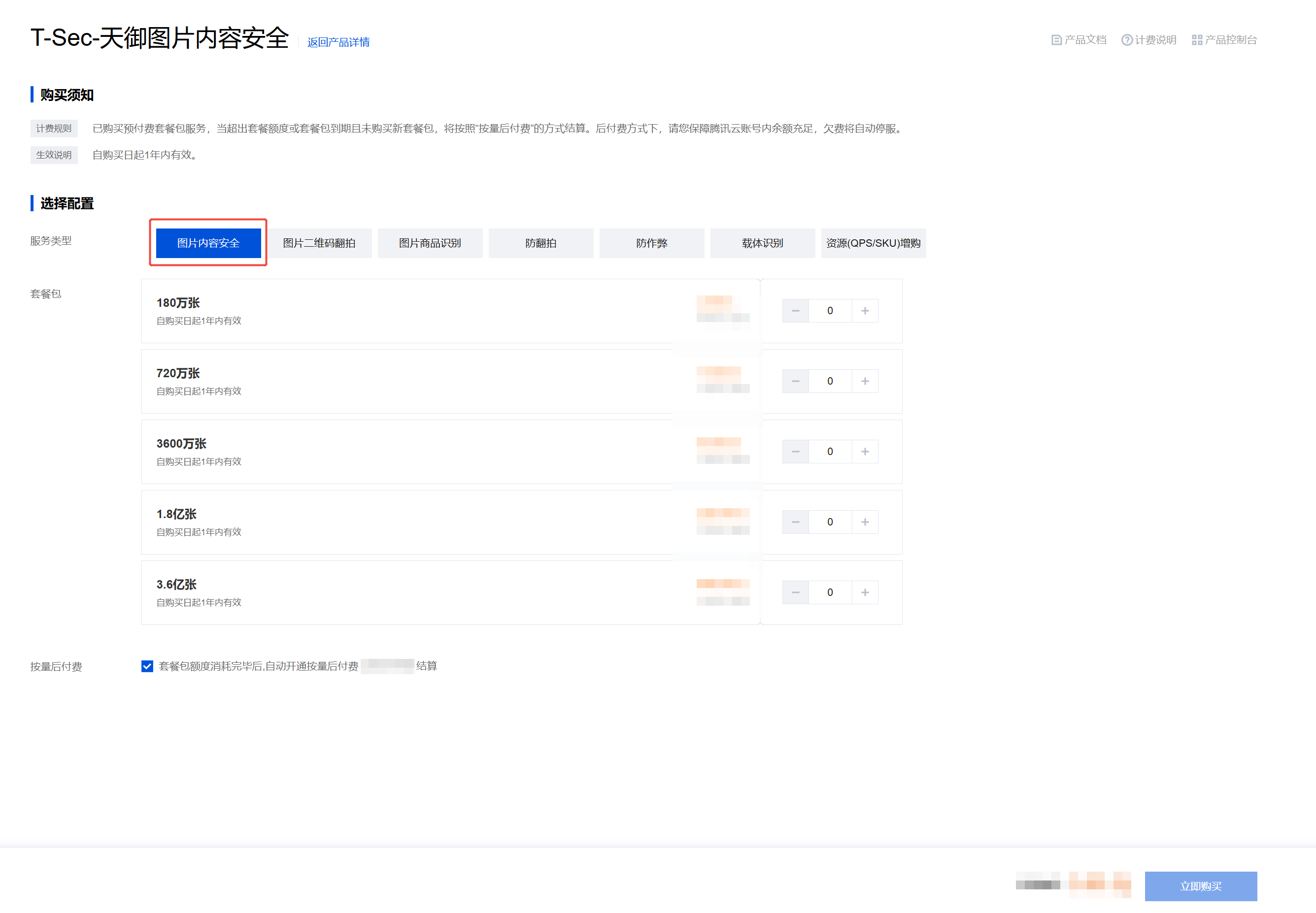Click the 产品文档 document icon
This screenshot has height=913, width=1316.
(1056, 40)
